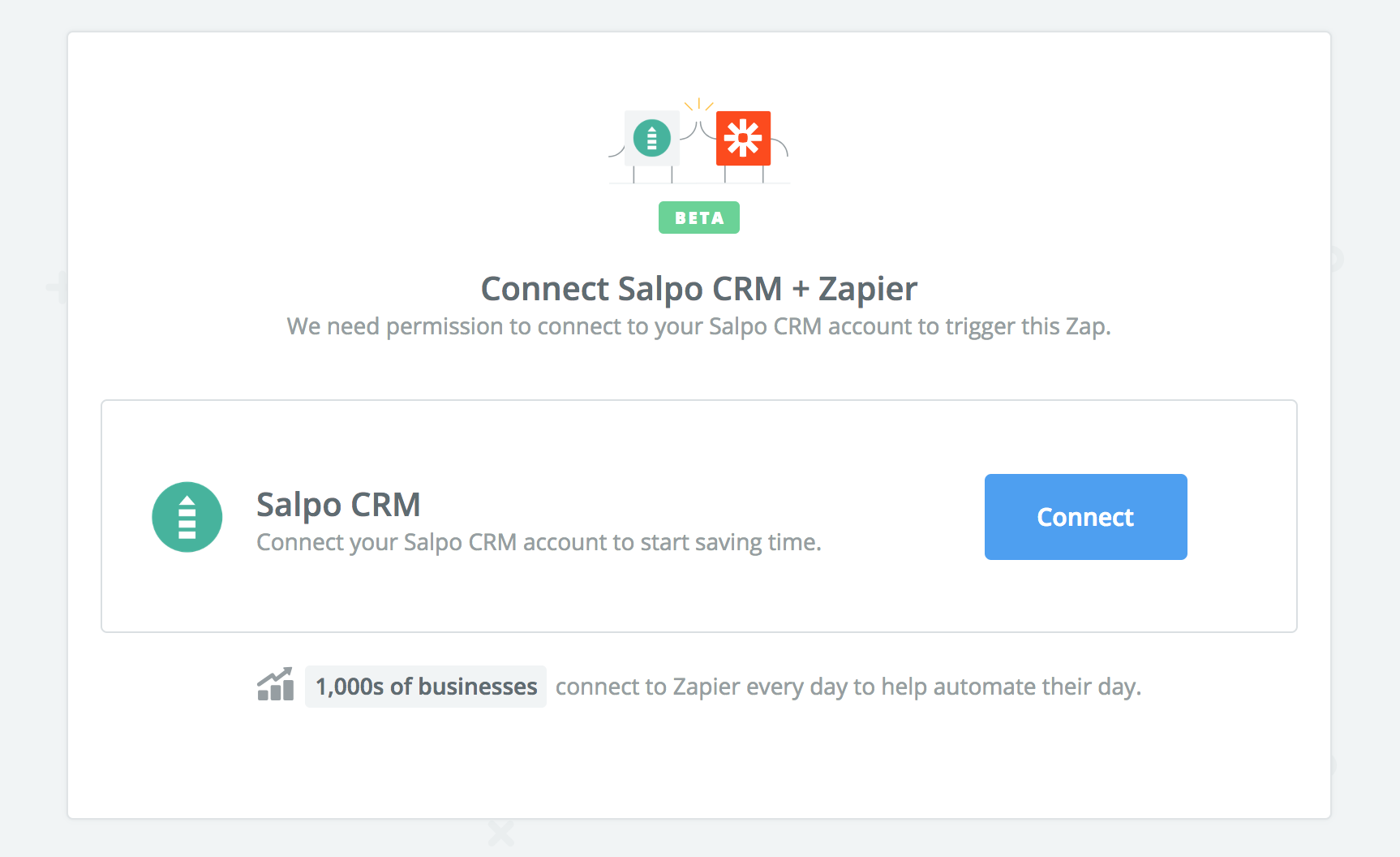Click the green BETA badge
Image resolution: width=1400 pixels, height=857 pixels.
[699, 217]
